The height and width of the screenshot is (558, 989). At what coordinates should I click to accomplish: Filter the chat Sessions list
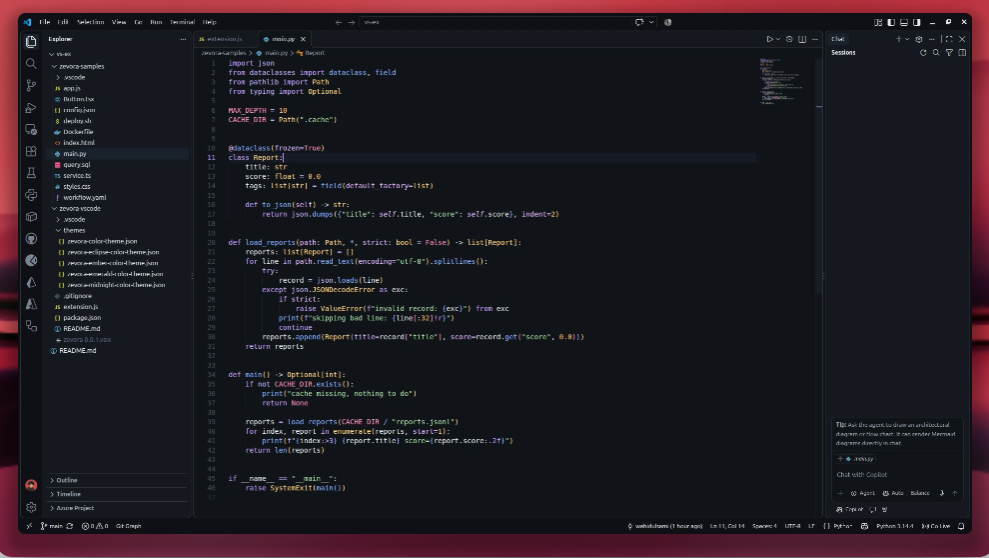[949, 53]
